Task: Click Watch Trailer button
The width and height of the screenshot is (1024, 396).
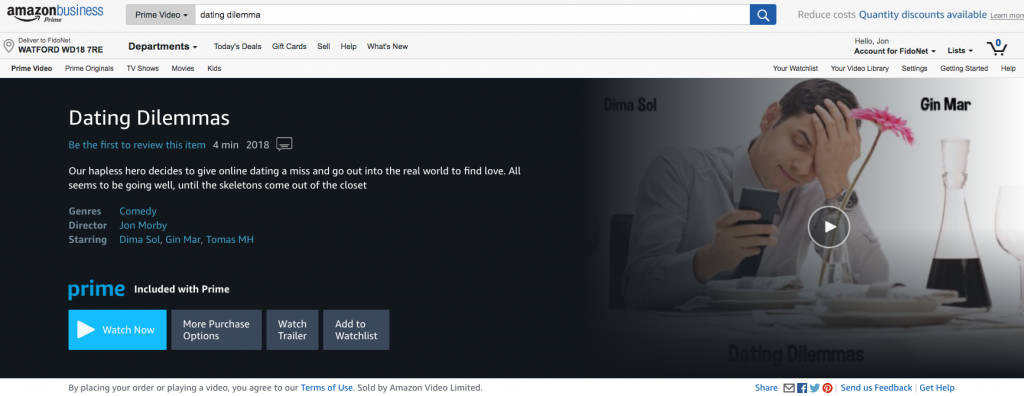Action: 293,330
